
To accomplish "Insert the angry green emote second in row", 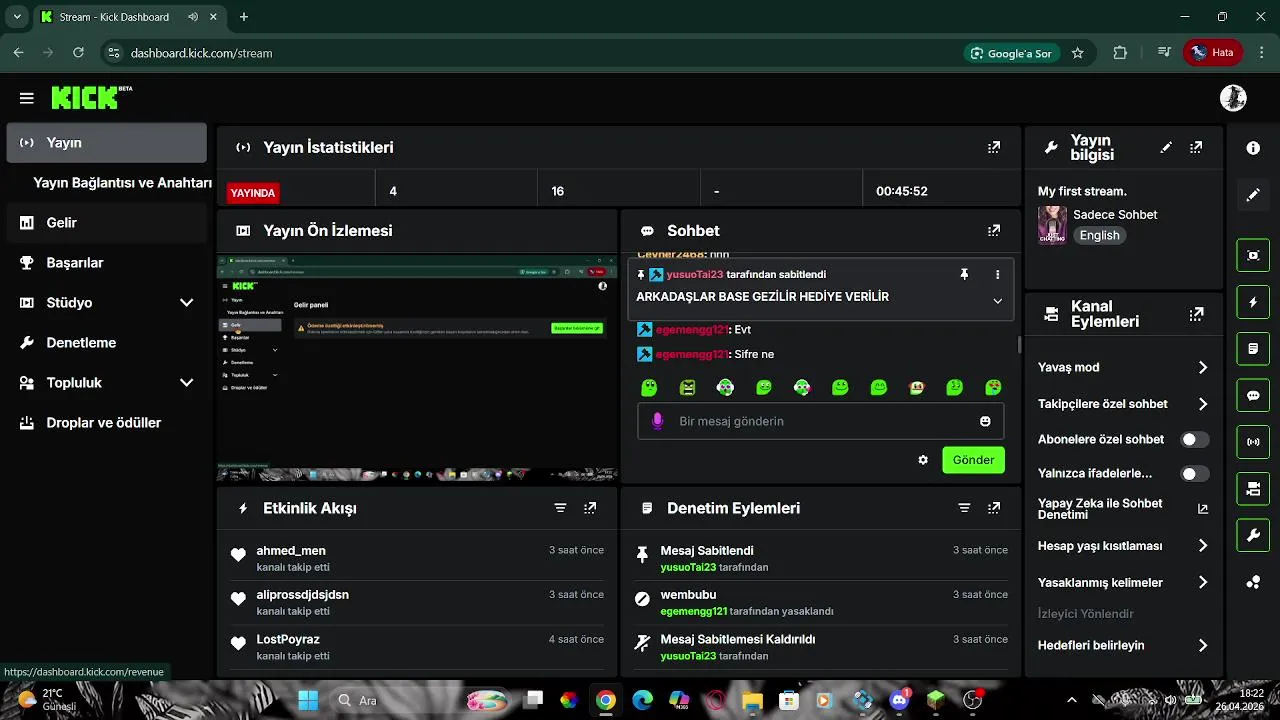I will coord(687,387).
